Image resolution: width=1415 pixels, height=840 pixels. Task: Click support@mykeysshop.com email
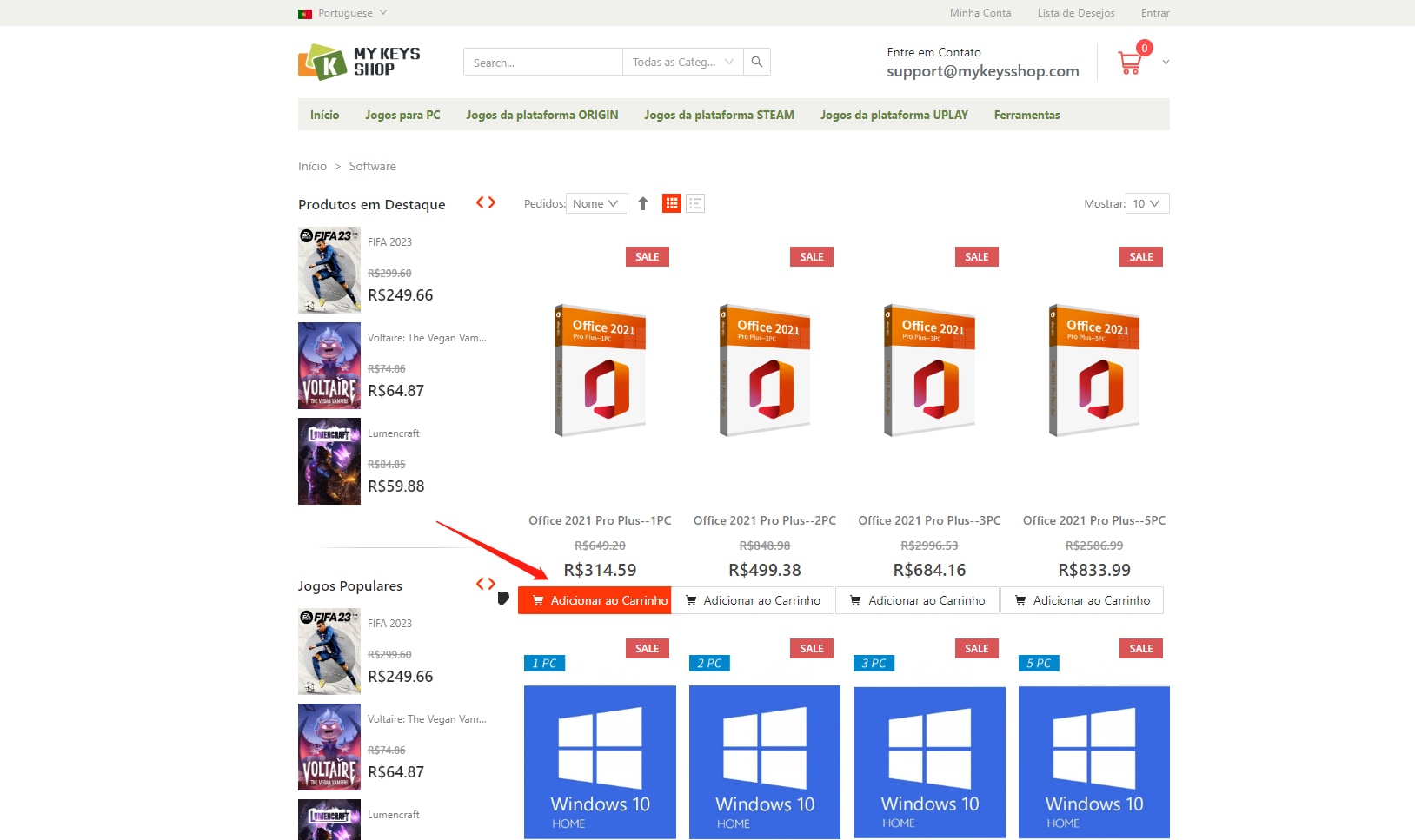coord(983,71)
